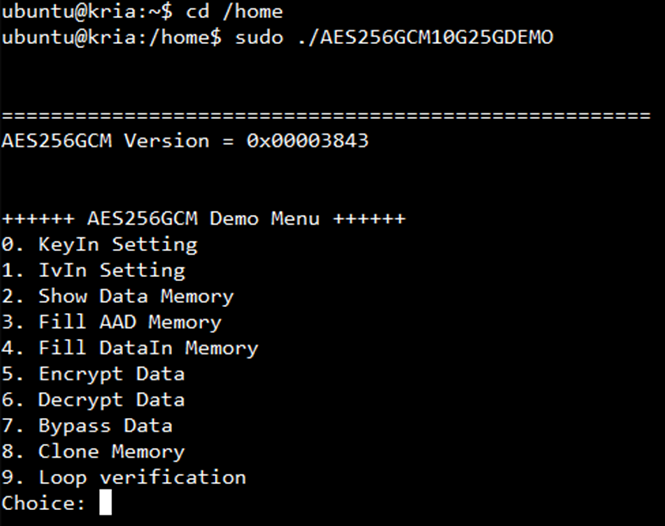
Task: Click the version value 0x00003843
Action: pyautogui.click(x=307, y=141)
